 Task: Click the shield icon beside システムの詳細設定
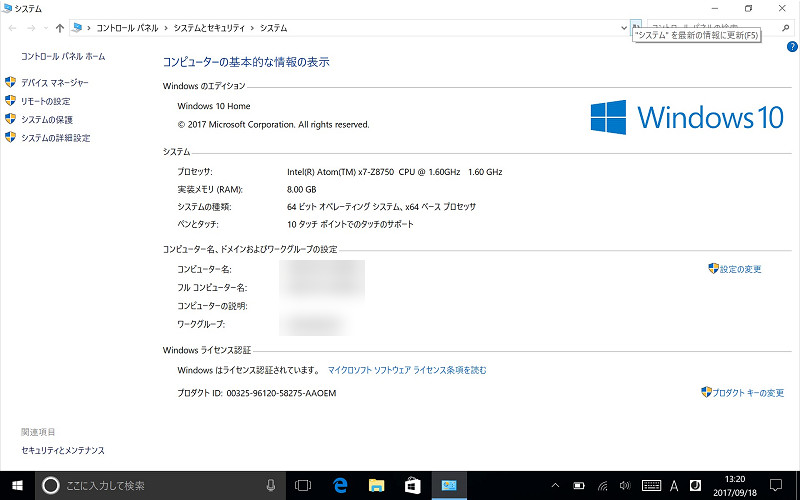10,137
